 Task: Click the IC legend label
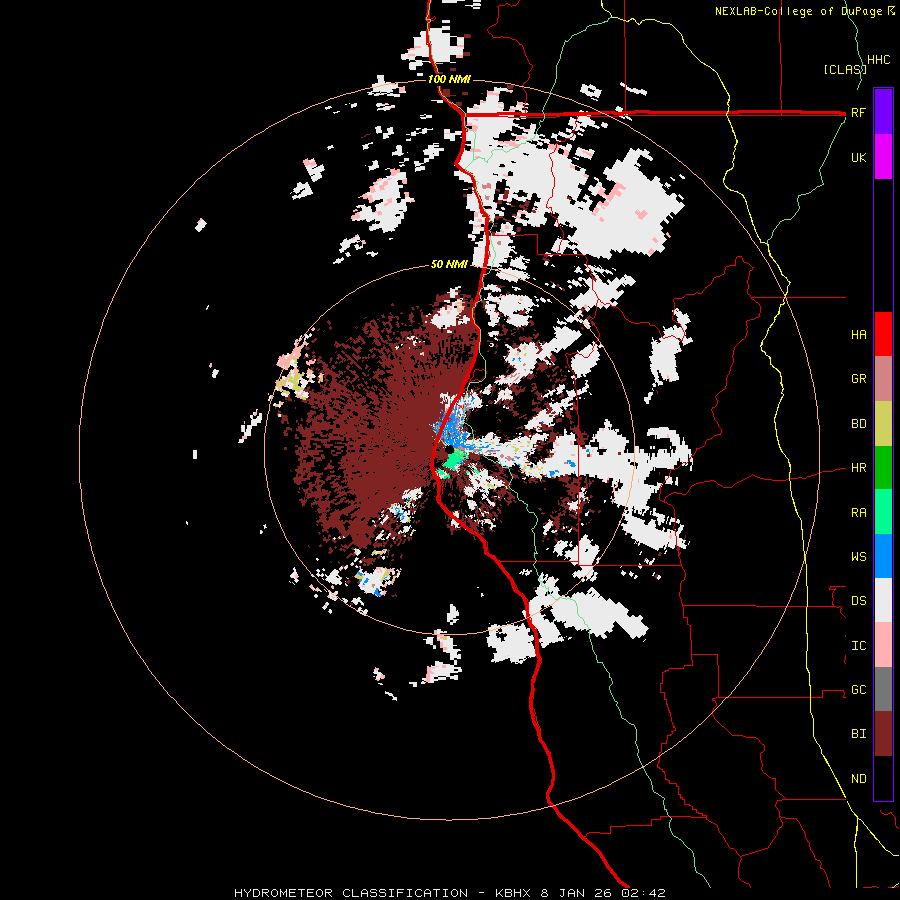tap(858, 646)
